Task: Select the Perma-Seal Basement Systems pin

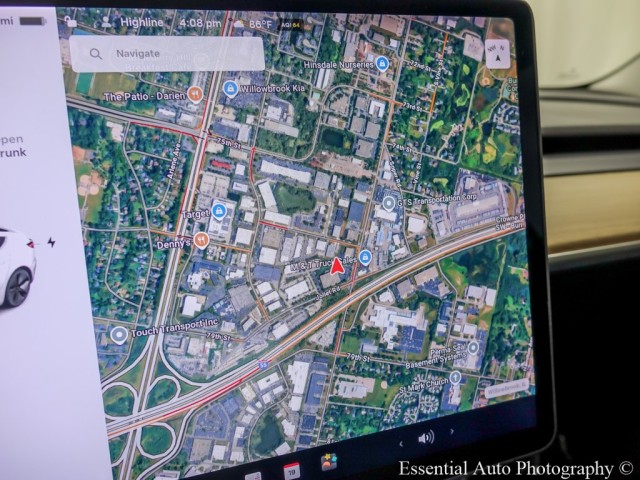Action: pyautogui.click(x=473, y=348)
